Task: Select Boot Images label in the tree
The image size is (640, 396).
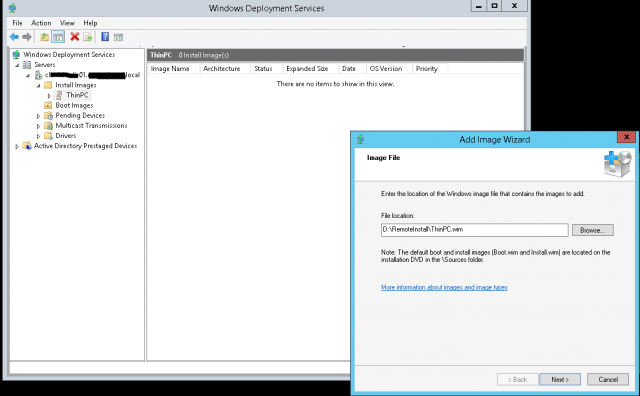Action: click(74, 105)
